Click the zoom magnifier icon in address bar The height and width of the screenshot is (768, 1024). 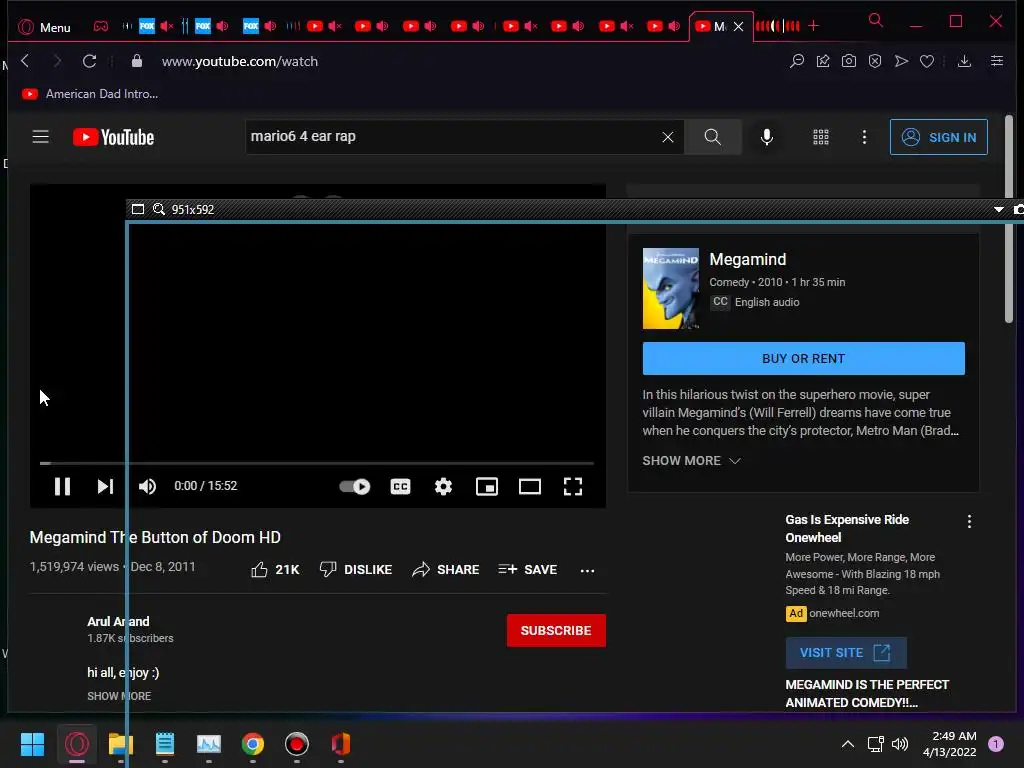[x=796, y=61]
